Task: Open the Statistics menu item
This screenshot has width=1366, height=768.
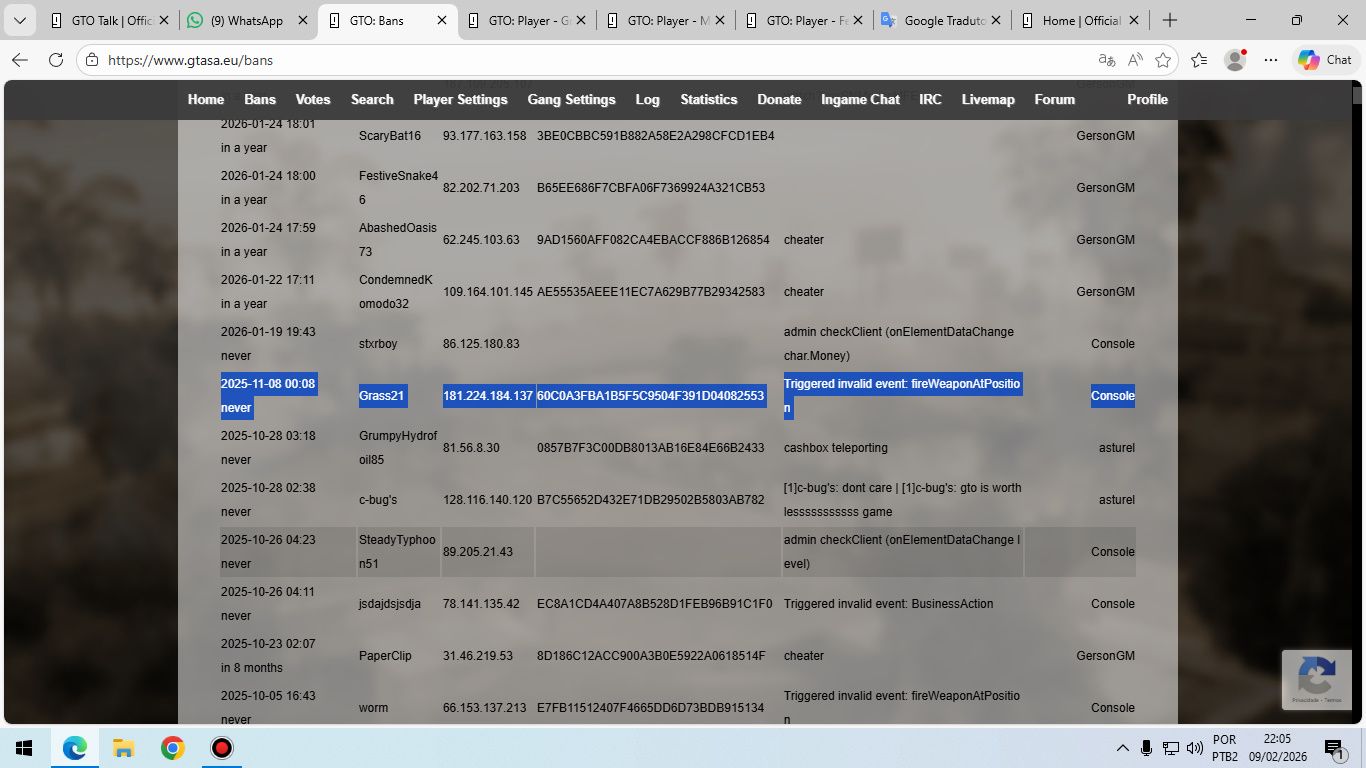Action: tap(708, 99)
